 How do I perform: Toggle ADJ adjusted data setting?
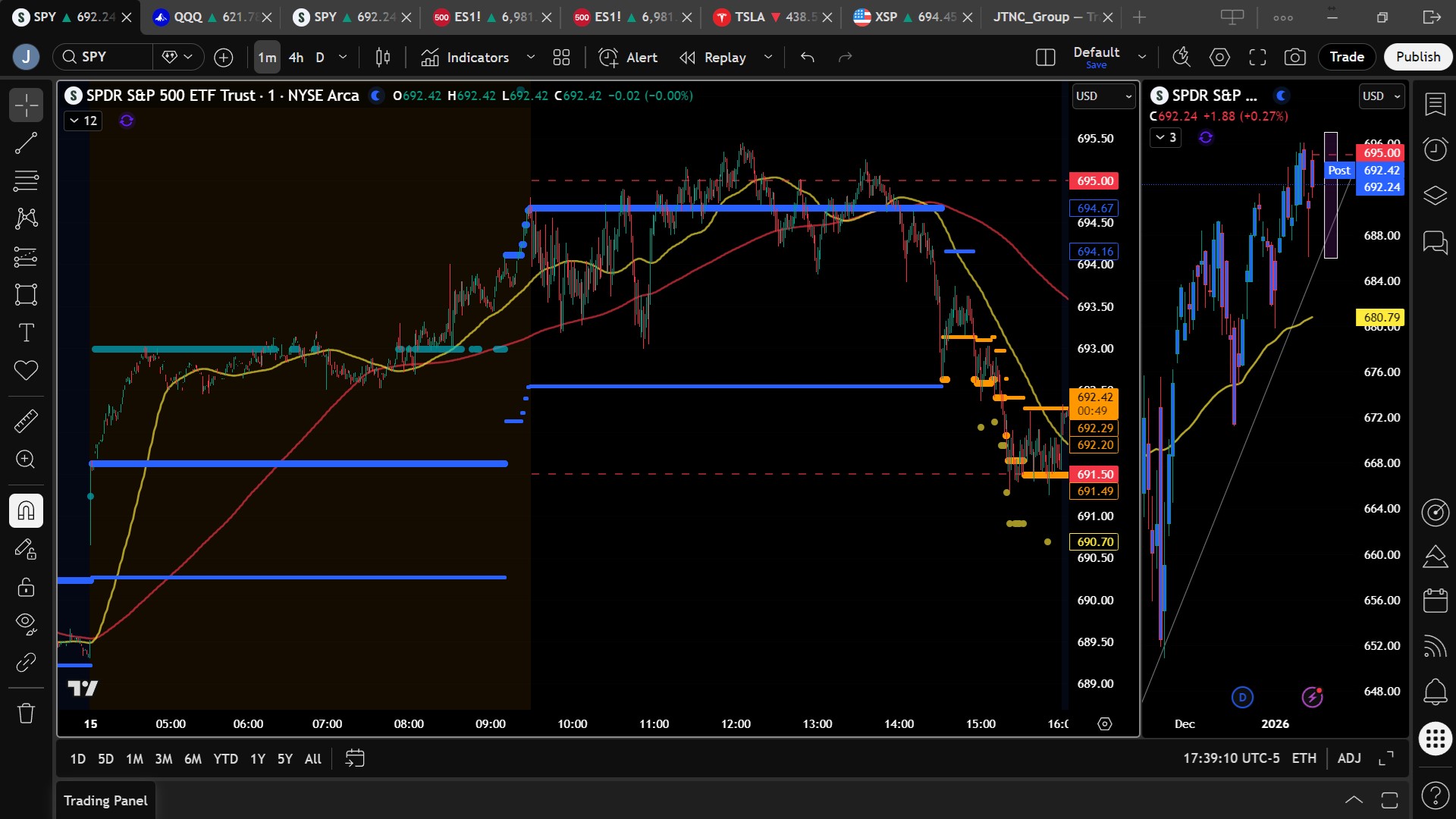pos(1348,758)
